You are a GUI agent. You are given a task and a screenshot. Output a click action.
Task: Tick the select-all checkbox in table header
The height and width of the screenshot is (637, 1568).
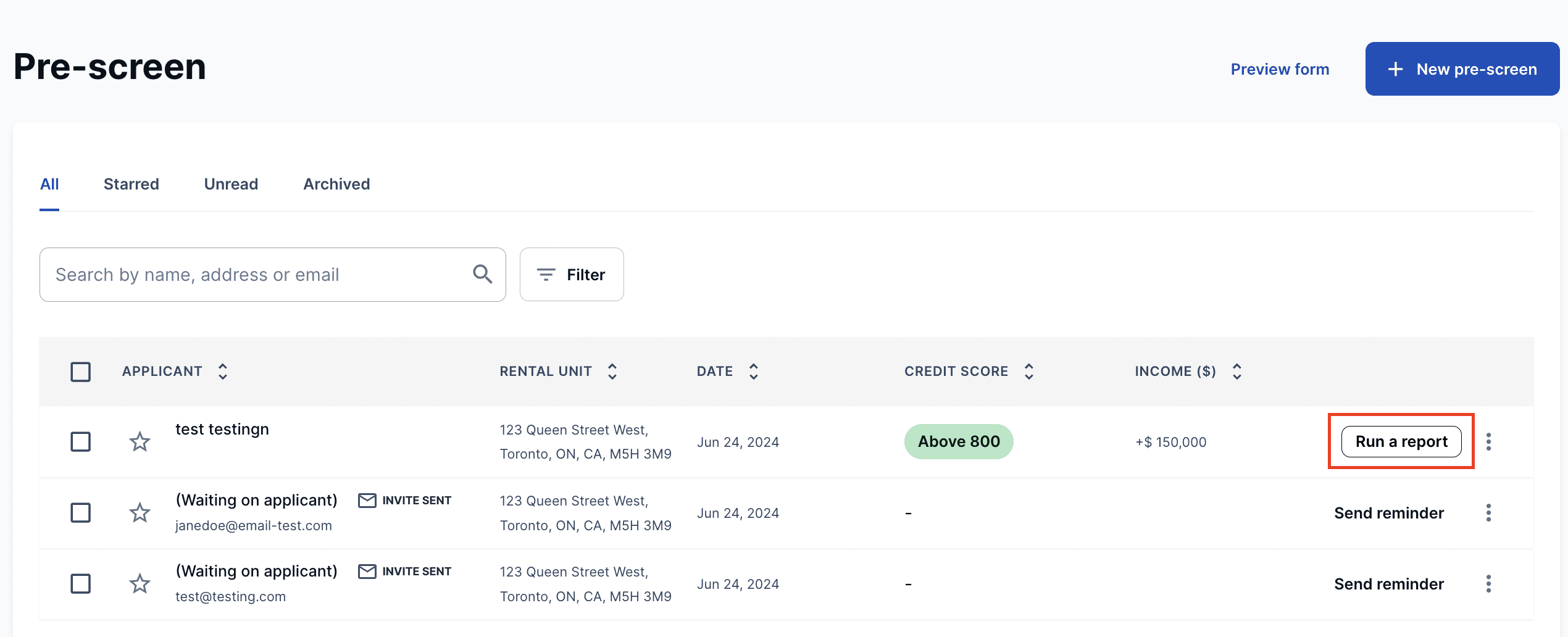(x=80, y=372)
